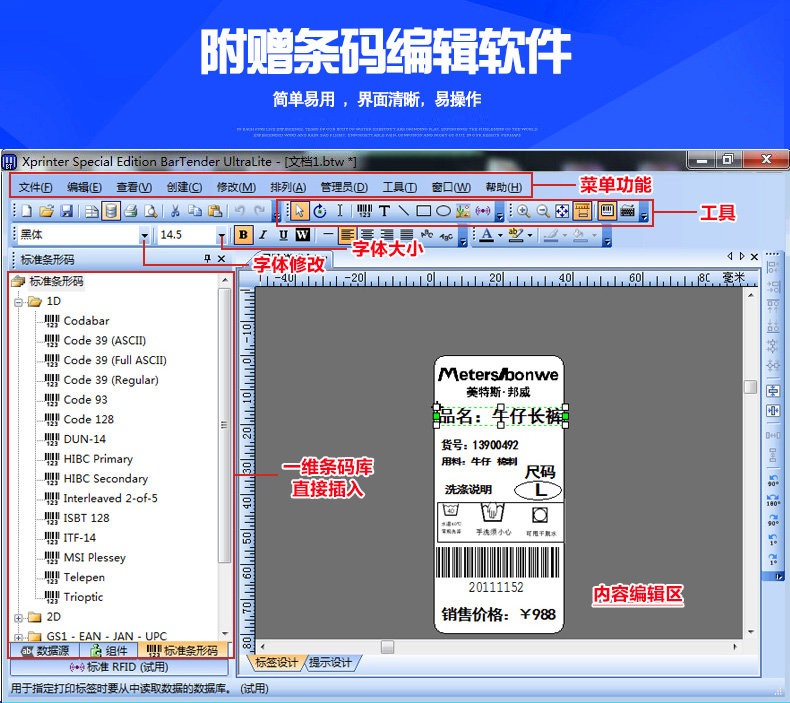The image size is (790, 703).
Task: Toggle the rulers view button
Action: tap(582, 211)
